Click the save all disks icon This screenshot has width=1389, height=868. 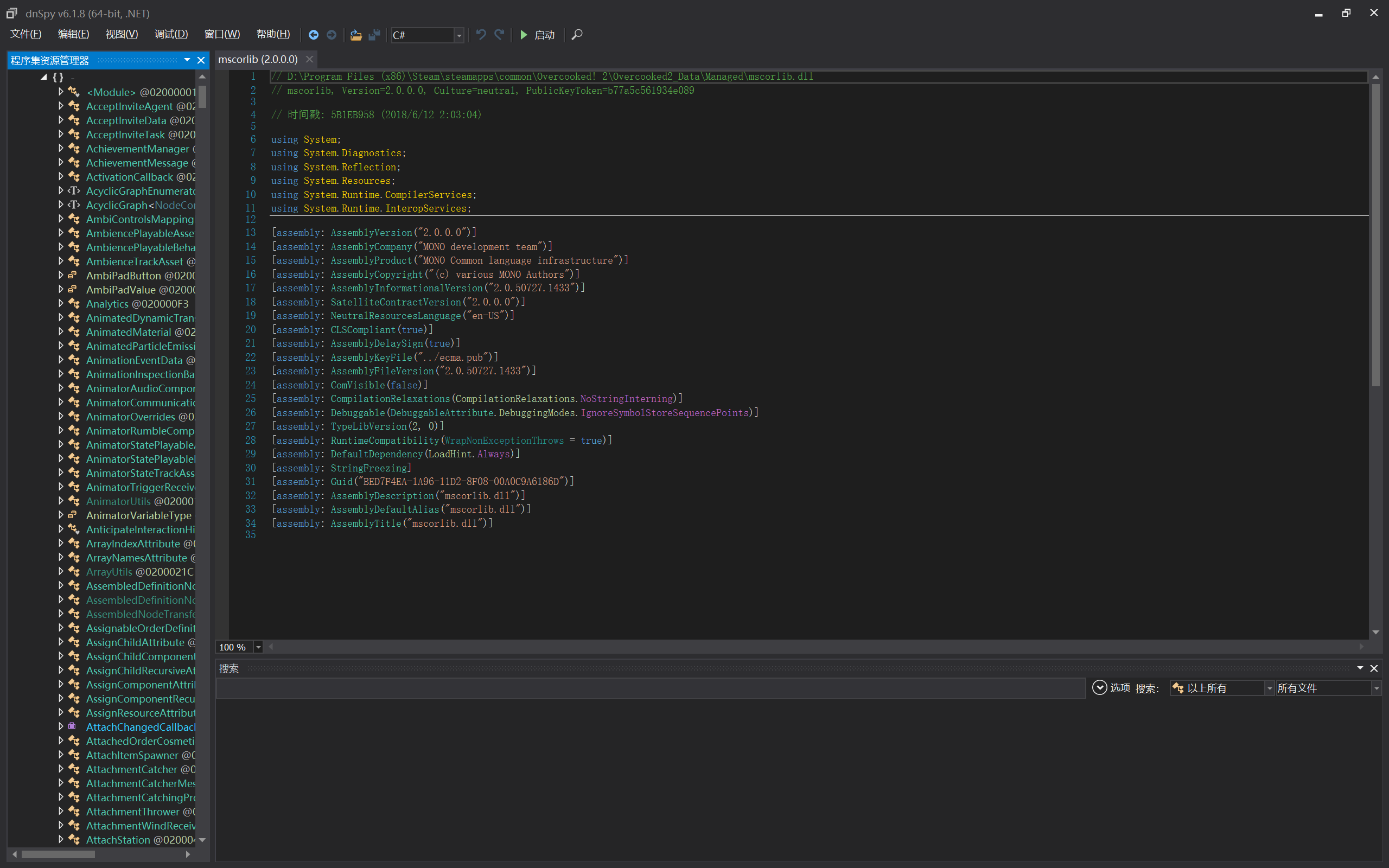(374, 35)
